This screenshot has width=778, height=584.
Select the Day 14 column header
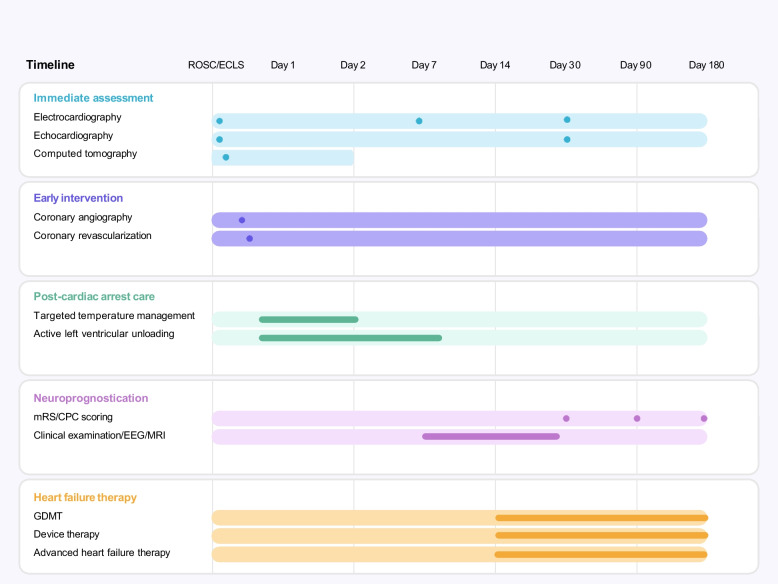coord(495,65)
